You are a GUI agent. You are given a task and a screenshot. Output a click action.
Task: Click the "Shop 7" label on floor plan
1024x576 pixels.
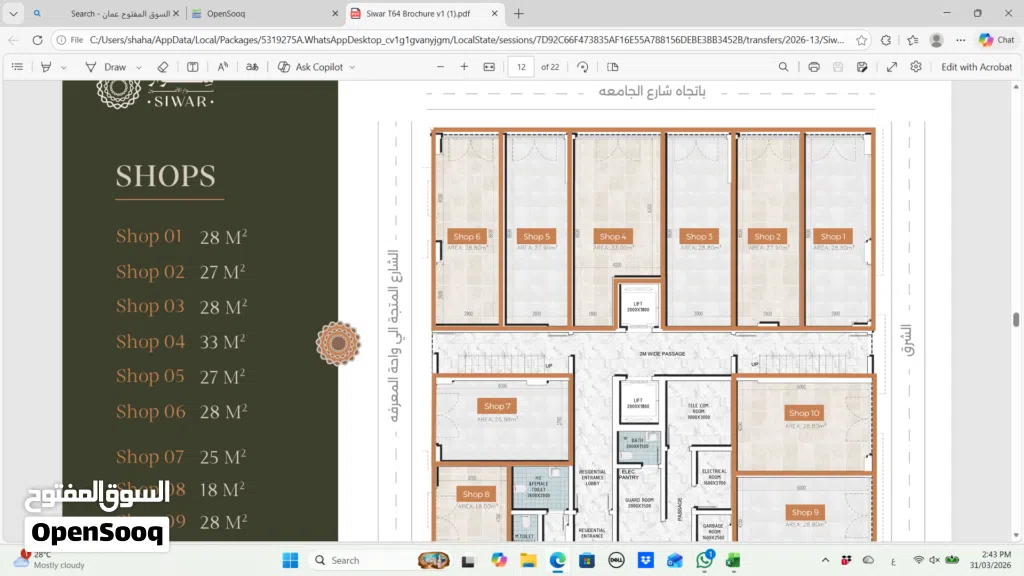coord(497,406)
